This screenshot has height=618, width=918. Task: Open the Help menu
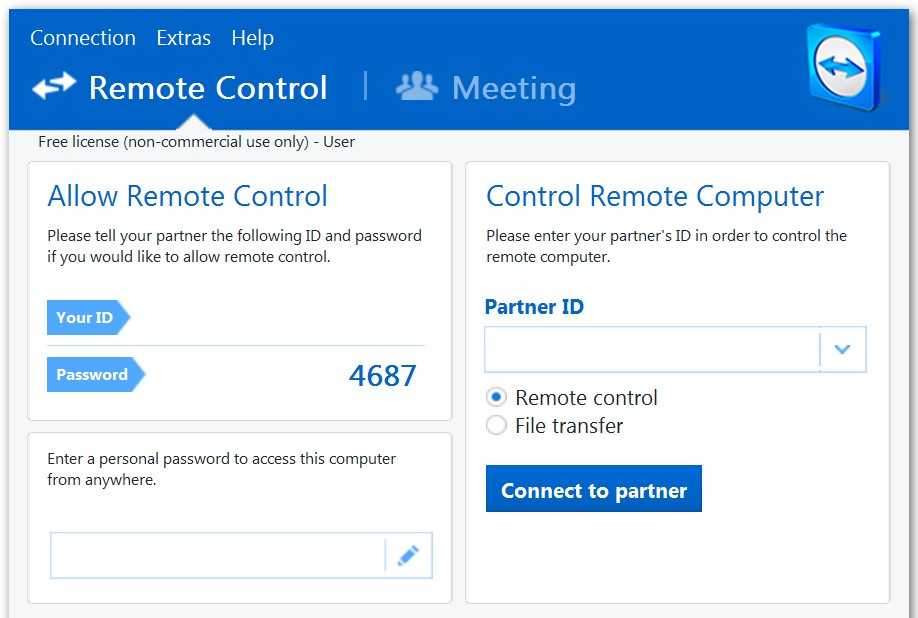tap(252, 38)
